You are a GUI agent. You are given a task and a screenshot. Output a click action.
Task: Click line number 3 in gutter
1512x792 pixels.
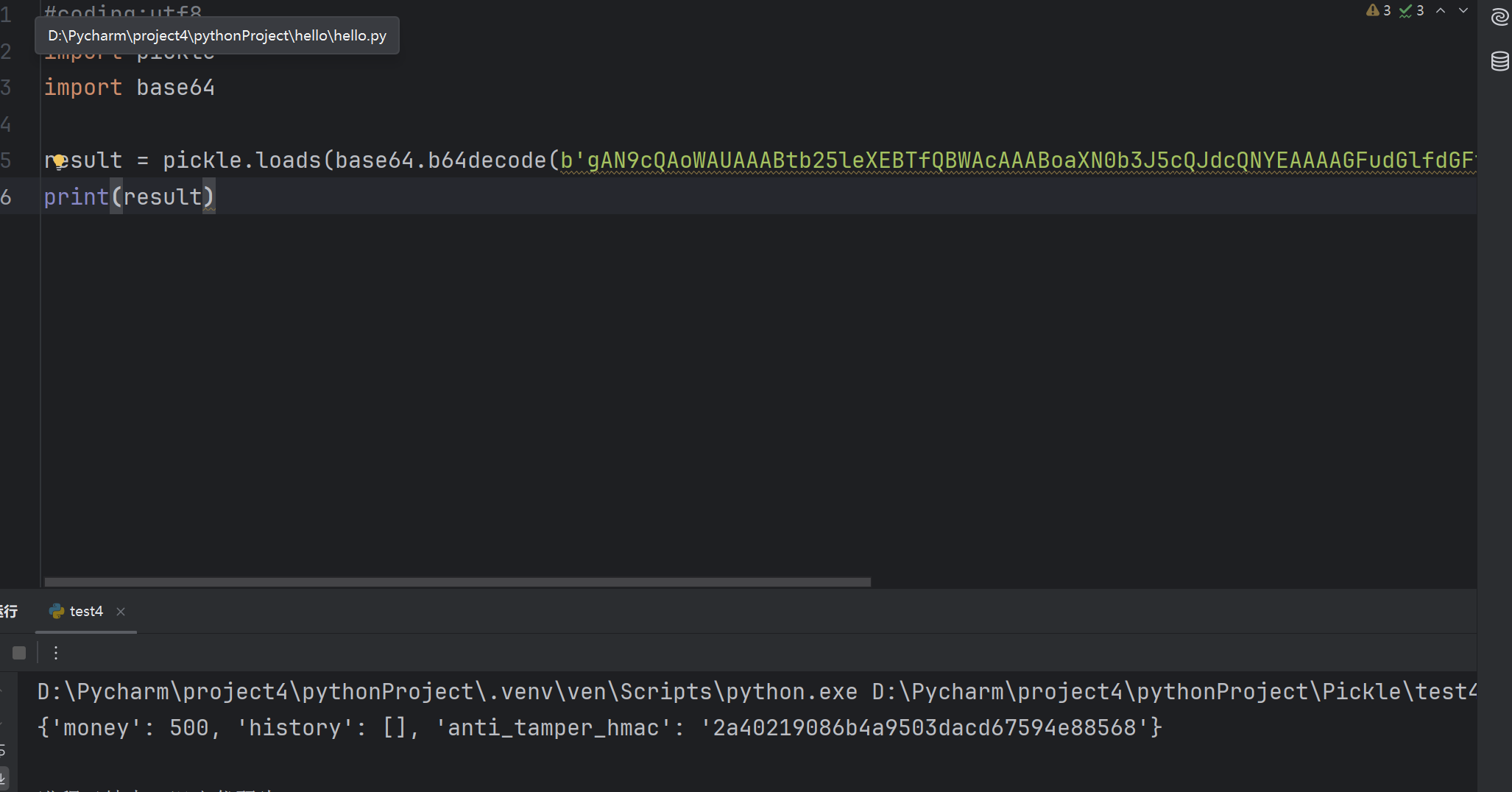(x=7, y=88)
